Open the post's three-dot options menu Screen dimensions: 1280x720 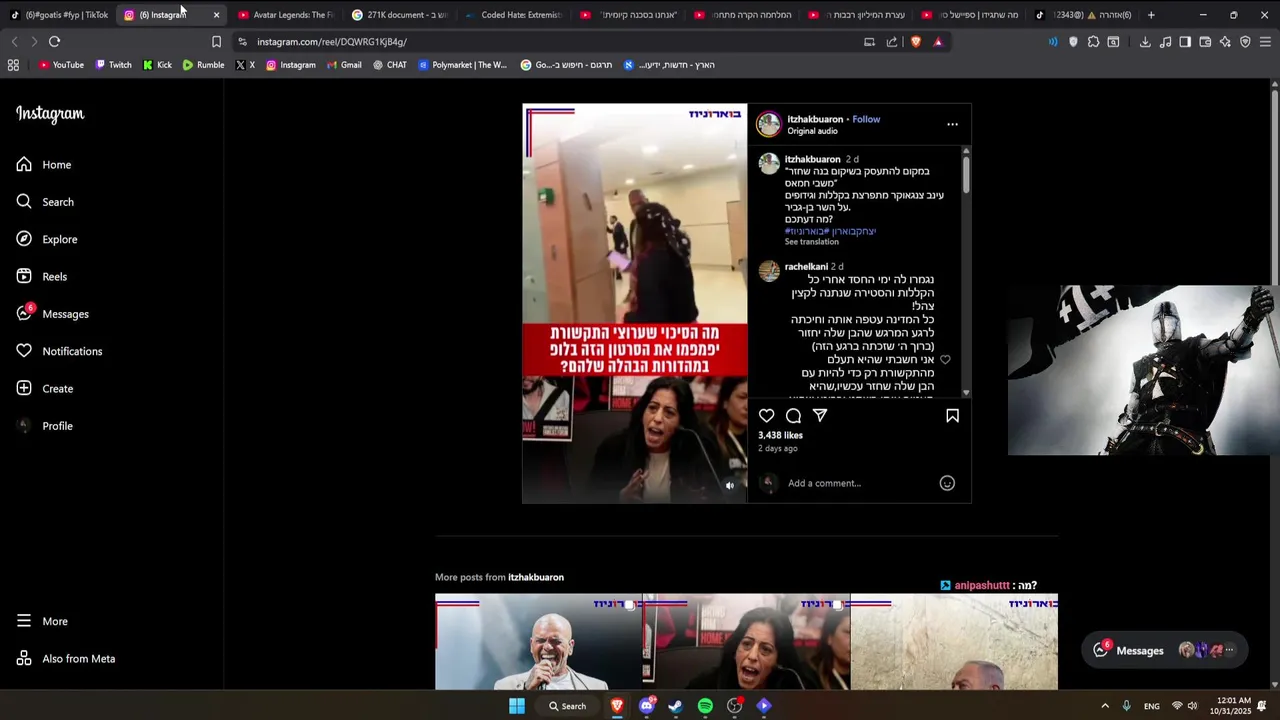[952, 125]
